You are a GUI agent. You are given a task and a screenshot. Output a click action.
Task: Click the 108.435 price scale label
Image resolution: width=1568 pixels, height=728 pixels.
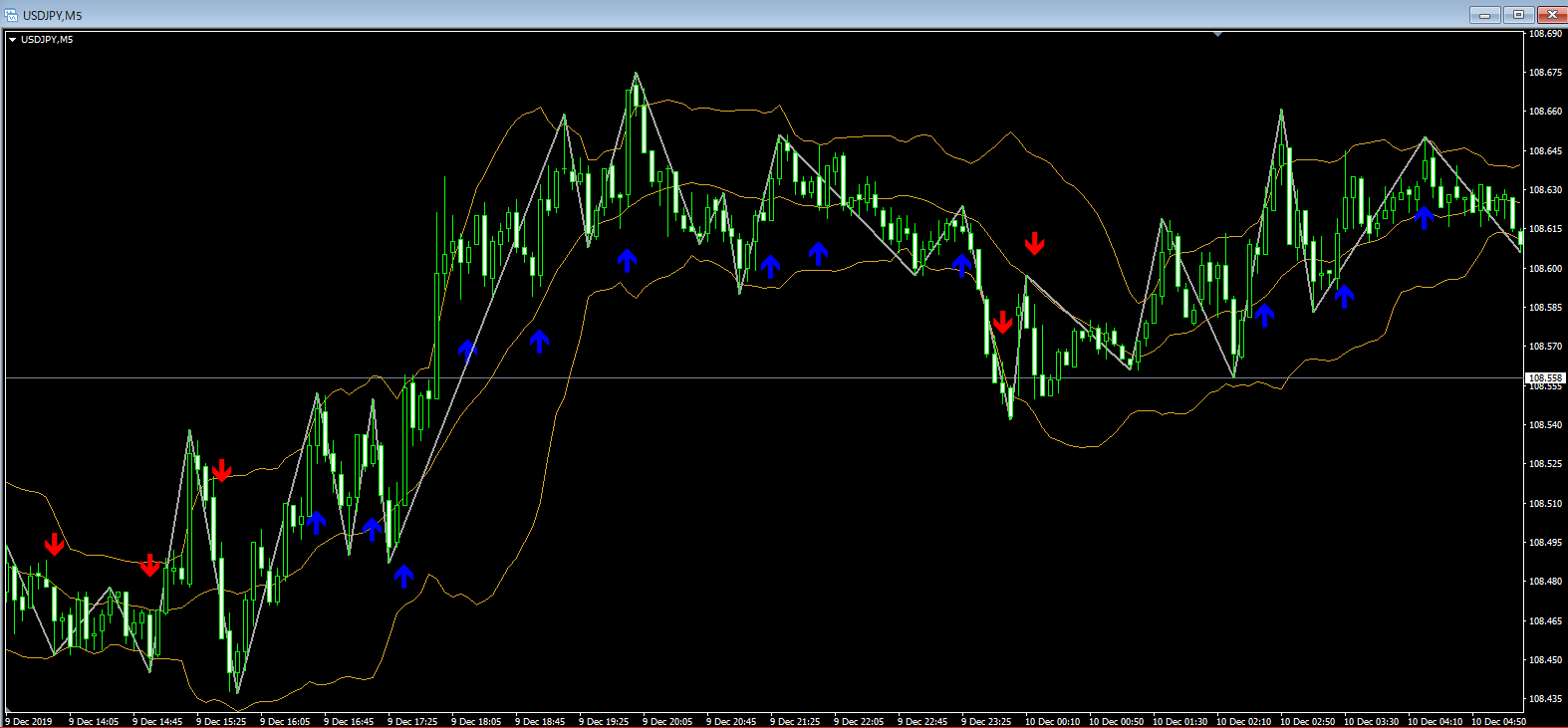coord(1545,699)
